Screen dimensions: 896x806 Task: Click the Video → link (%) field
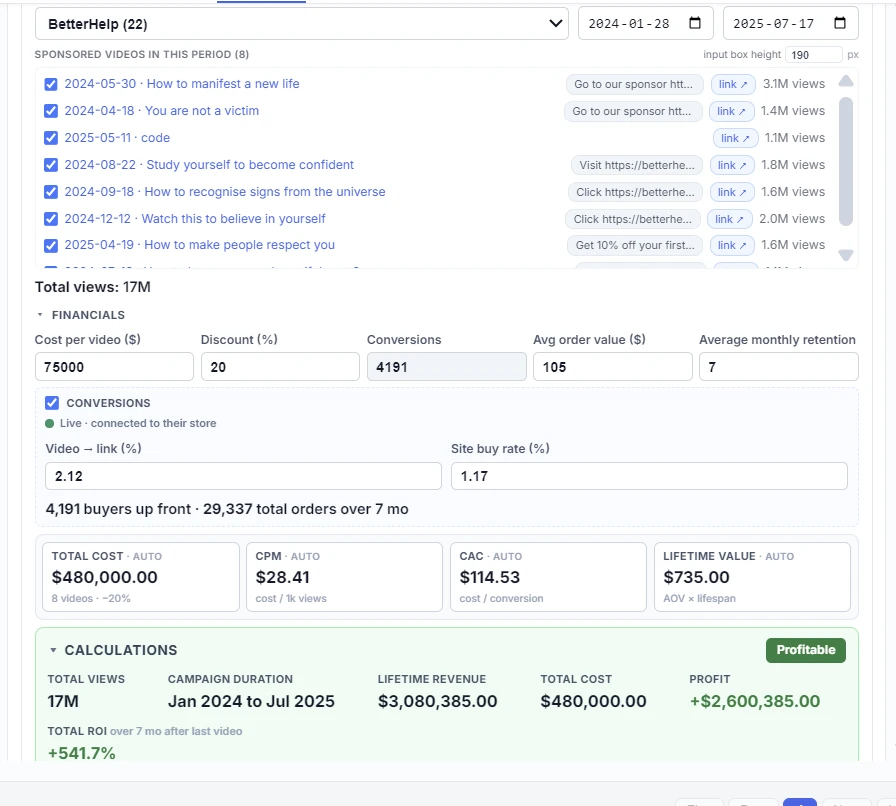coord(243,476)
